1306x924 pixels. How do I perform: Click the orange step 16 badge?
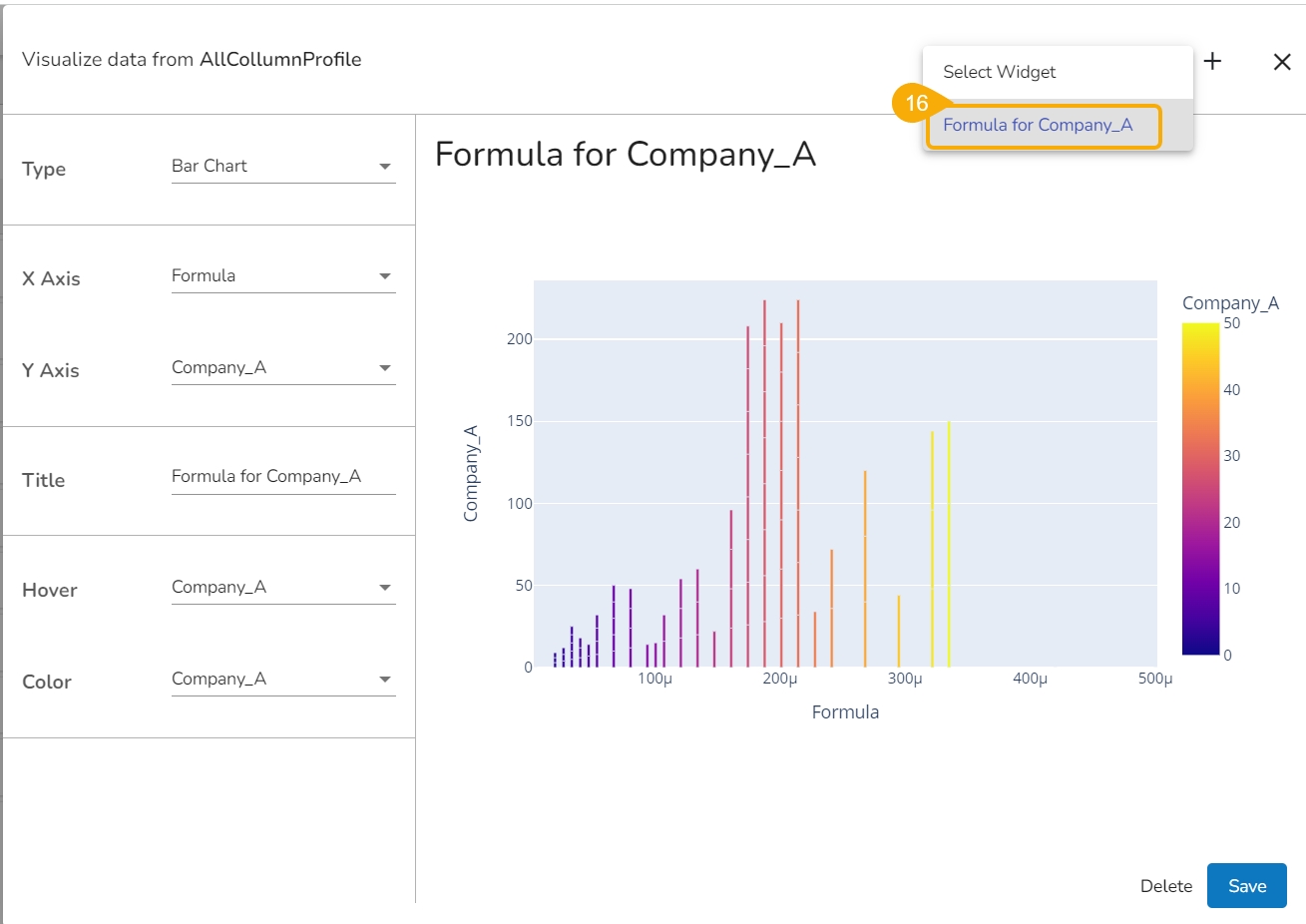pos(916,104)
